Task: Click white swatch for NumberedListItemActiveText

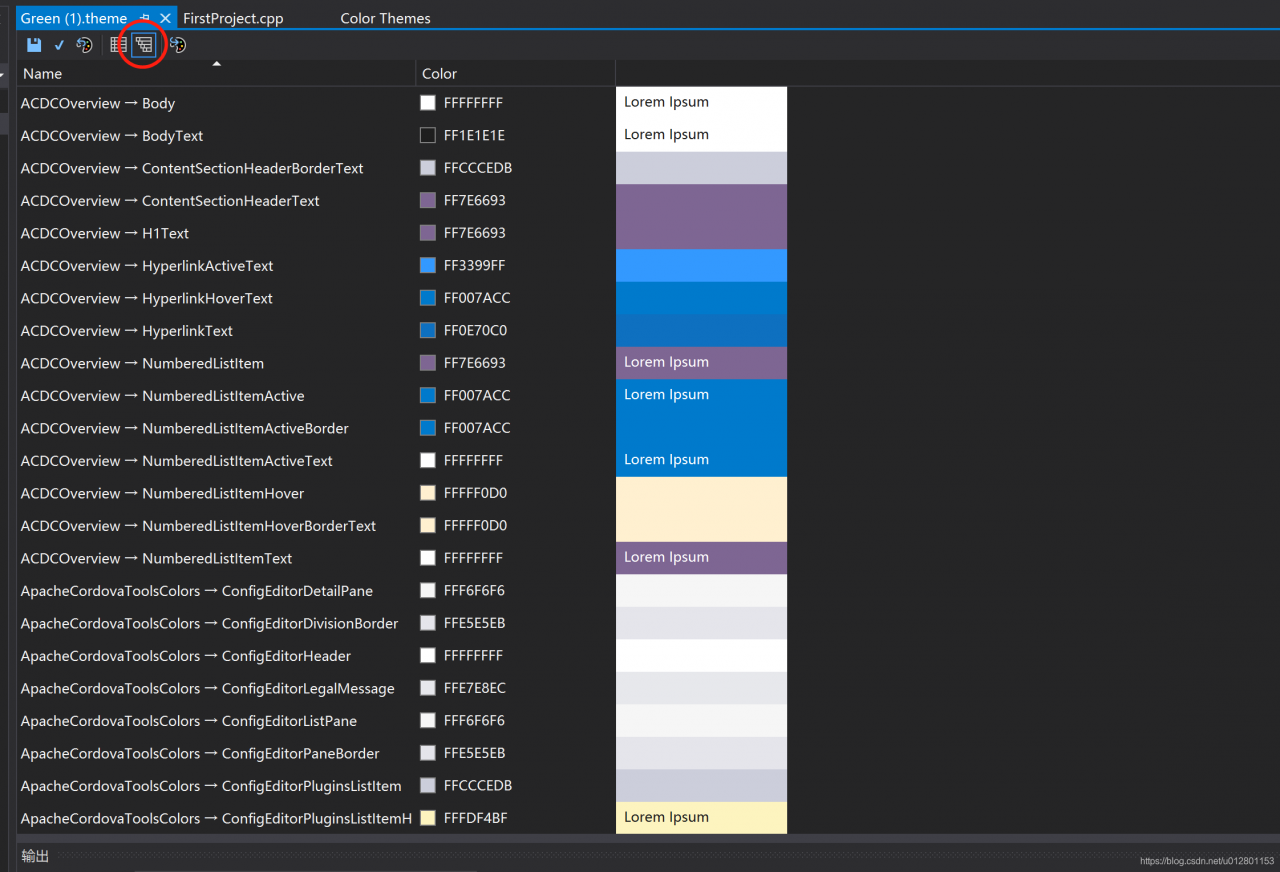Action: (x=428, y=460)
